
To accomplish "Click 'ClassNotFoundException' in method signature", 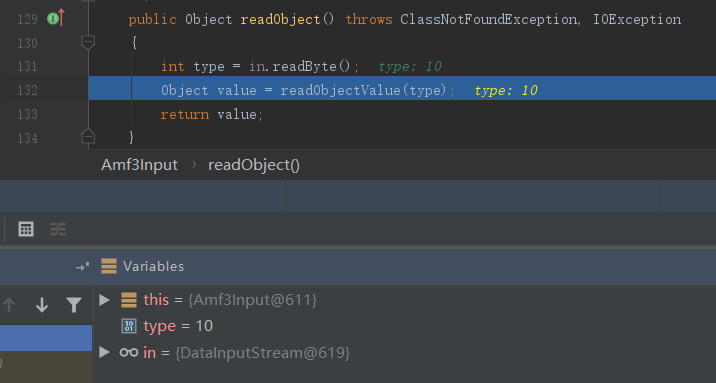I will click(x=489, y=20).
